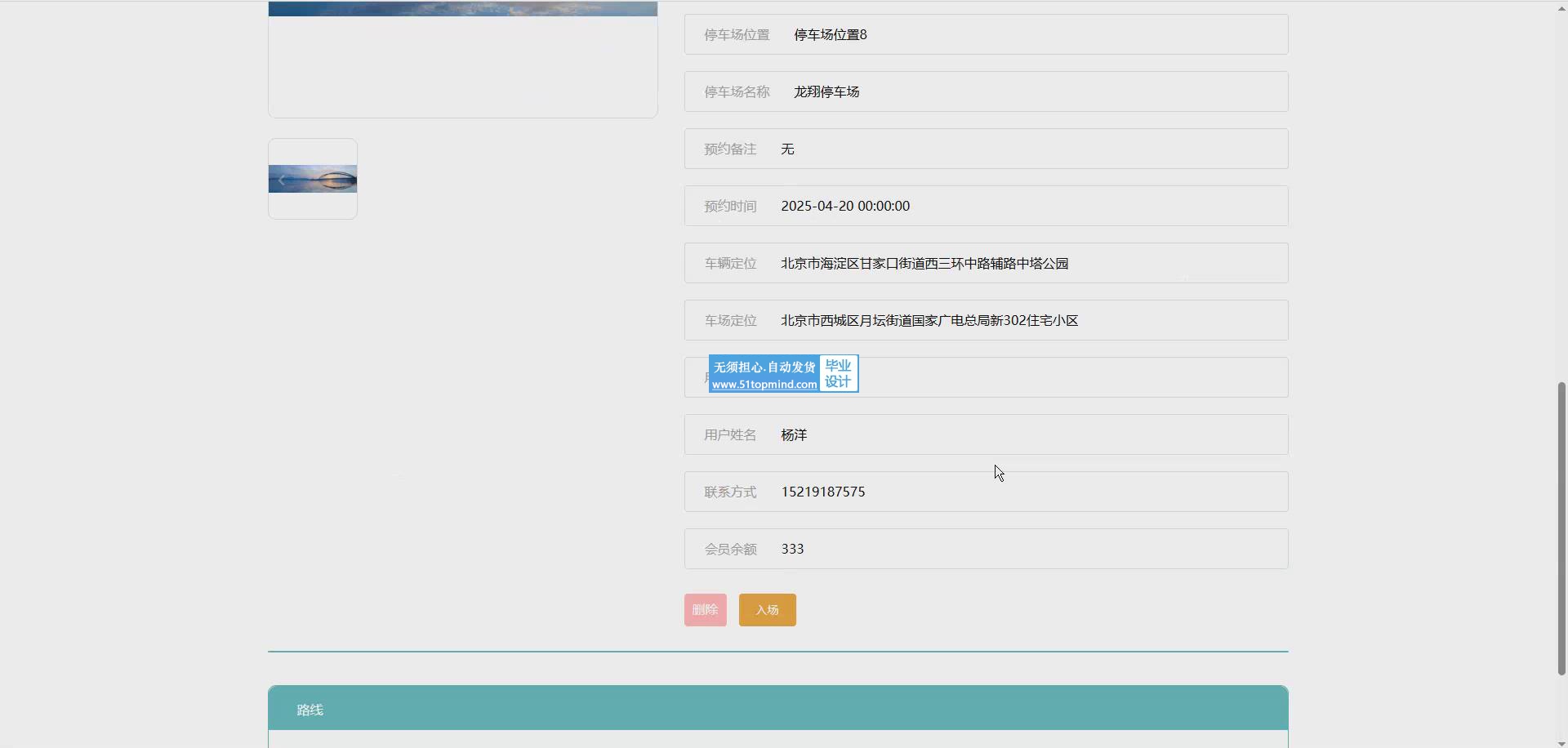The image size is (1568, 748).
Task: Click the 车辆定位 vehicle location field
Action: point(986,263)
